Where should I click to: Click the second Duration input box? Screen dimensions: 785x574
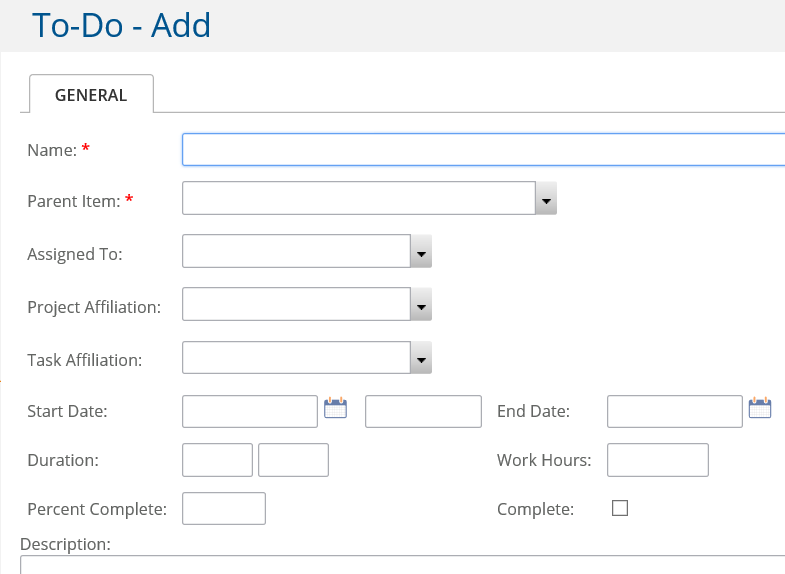click(x=293, y=460)
